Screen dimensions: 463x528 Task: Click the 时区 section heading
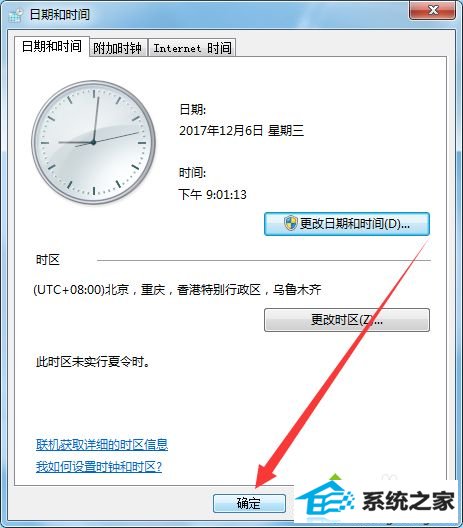click(48, 260)
